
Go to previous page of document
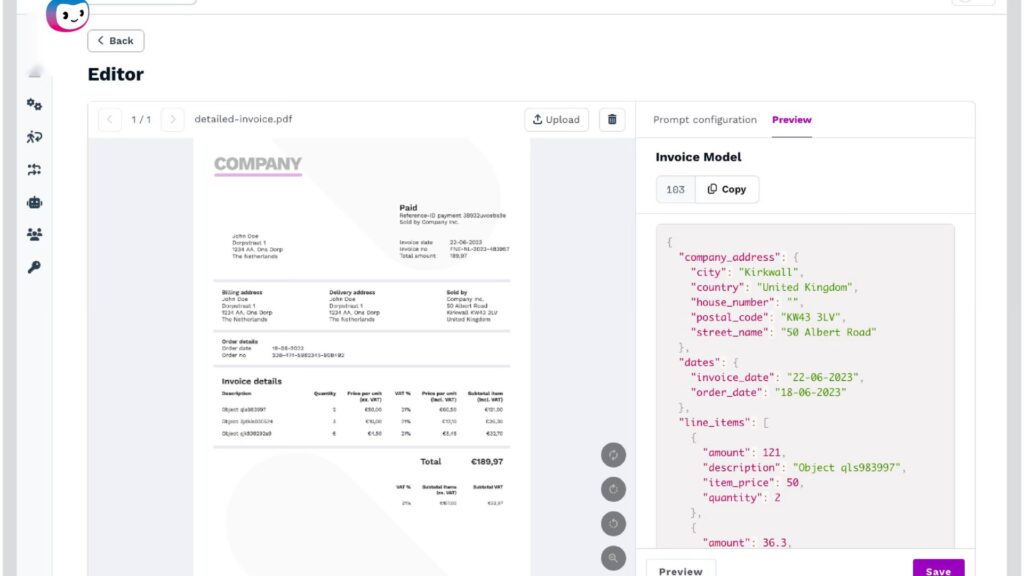tap(110, 120)
